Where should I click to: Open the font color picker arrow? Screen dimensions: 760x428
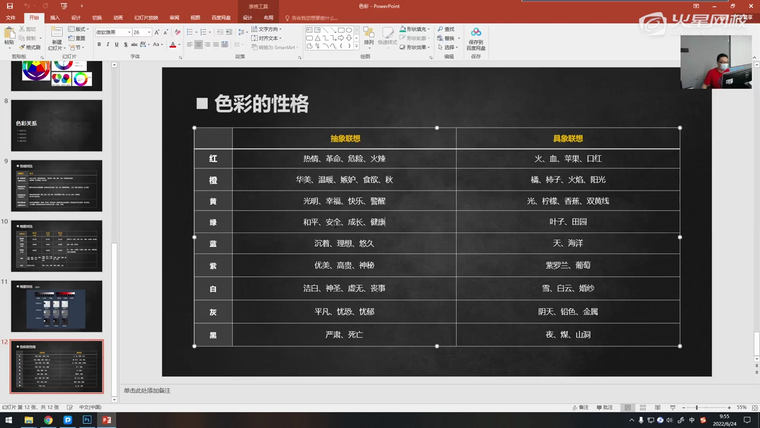click(x=180, y=45)
